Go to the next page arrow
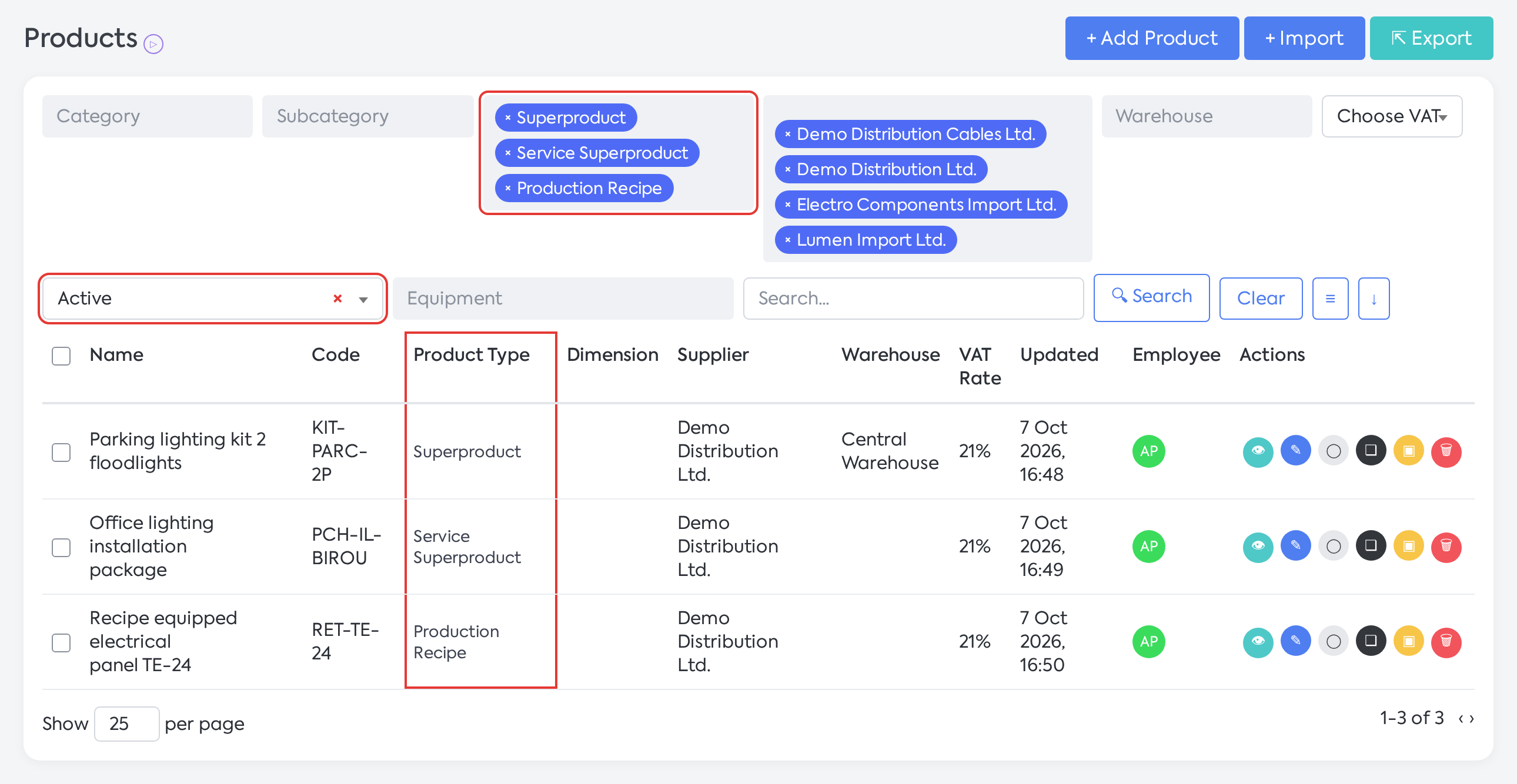Image resolution: width=1517 pixels, height=784 pixels. 1472,719
